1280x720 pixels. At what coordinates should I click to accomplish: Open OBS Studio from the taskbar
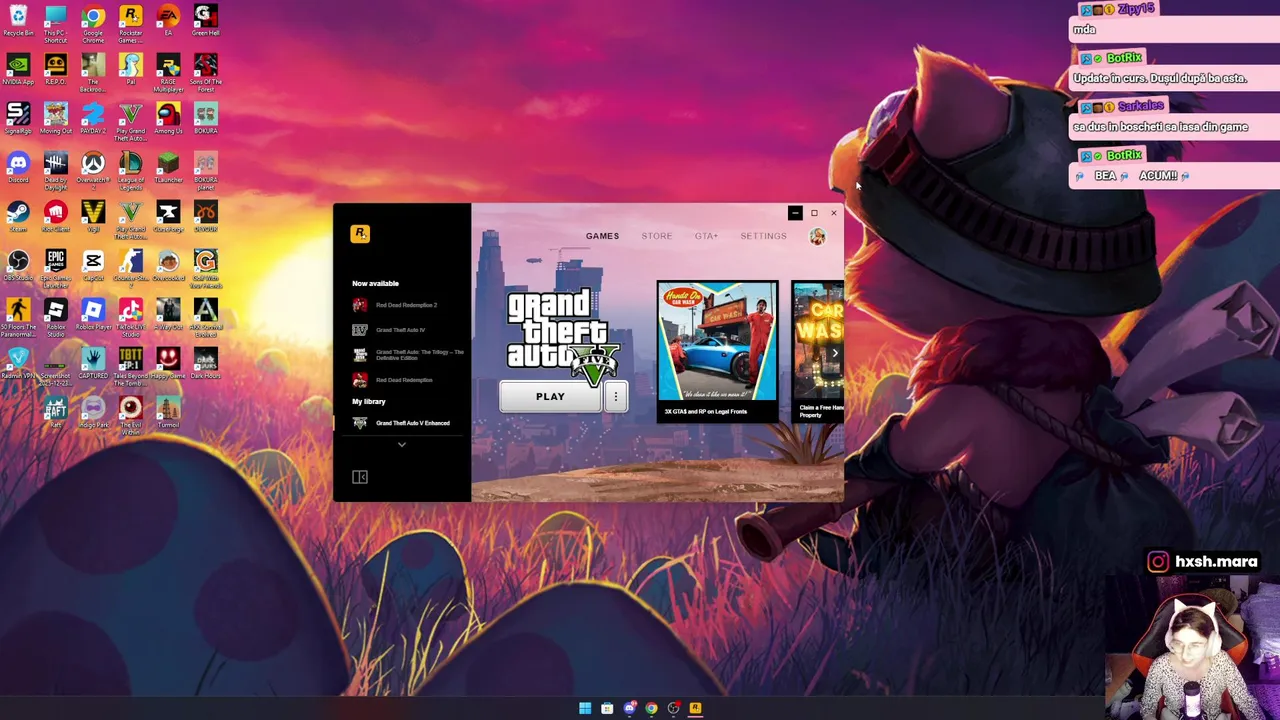point(673,709)
